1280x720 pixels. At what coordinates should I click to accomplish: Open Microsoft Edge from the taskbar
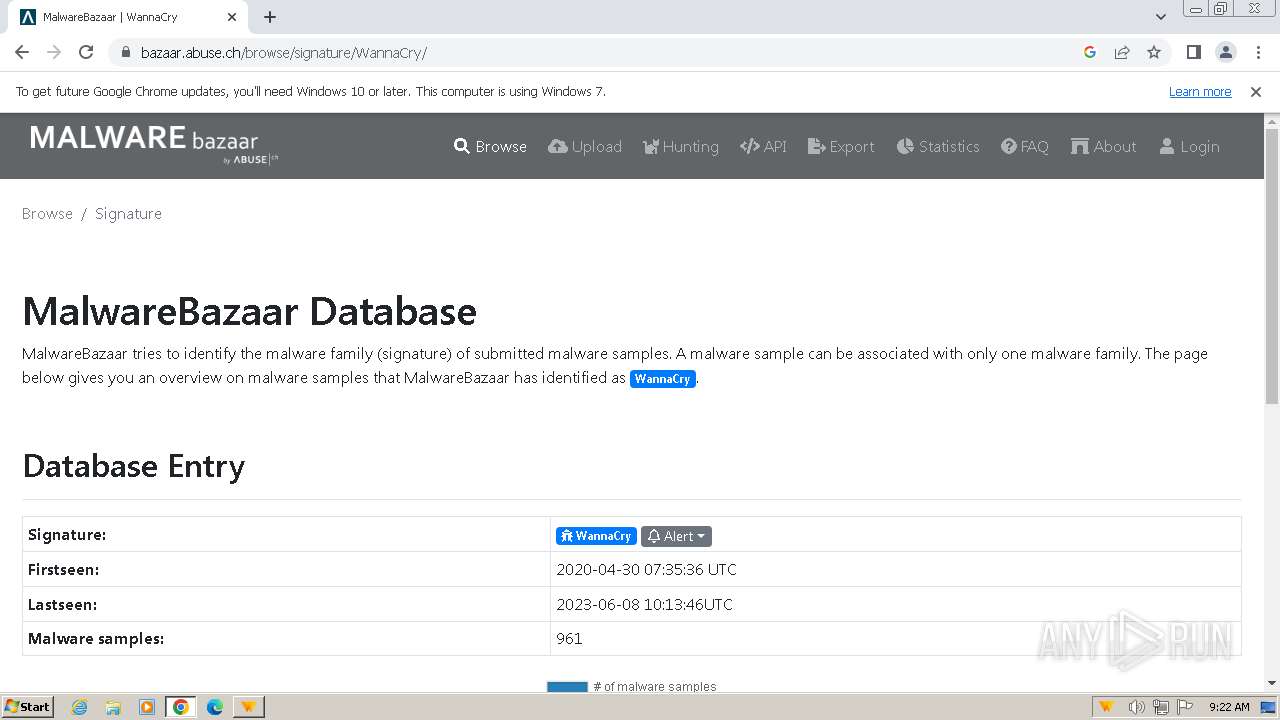coord(214,707)
